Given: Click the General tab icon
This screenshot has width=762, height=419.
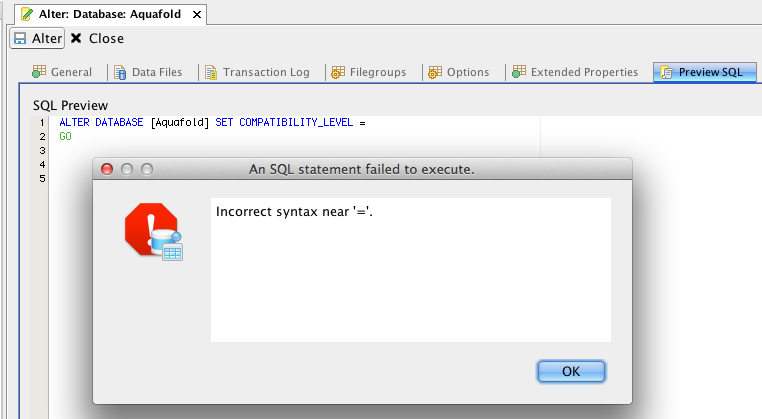Looking at the screenshot, I should pyautogui.click(x=39, y=72).
